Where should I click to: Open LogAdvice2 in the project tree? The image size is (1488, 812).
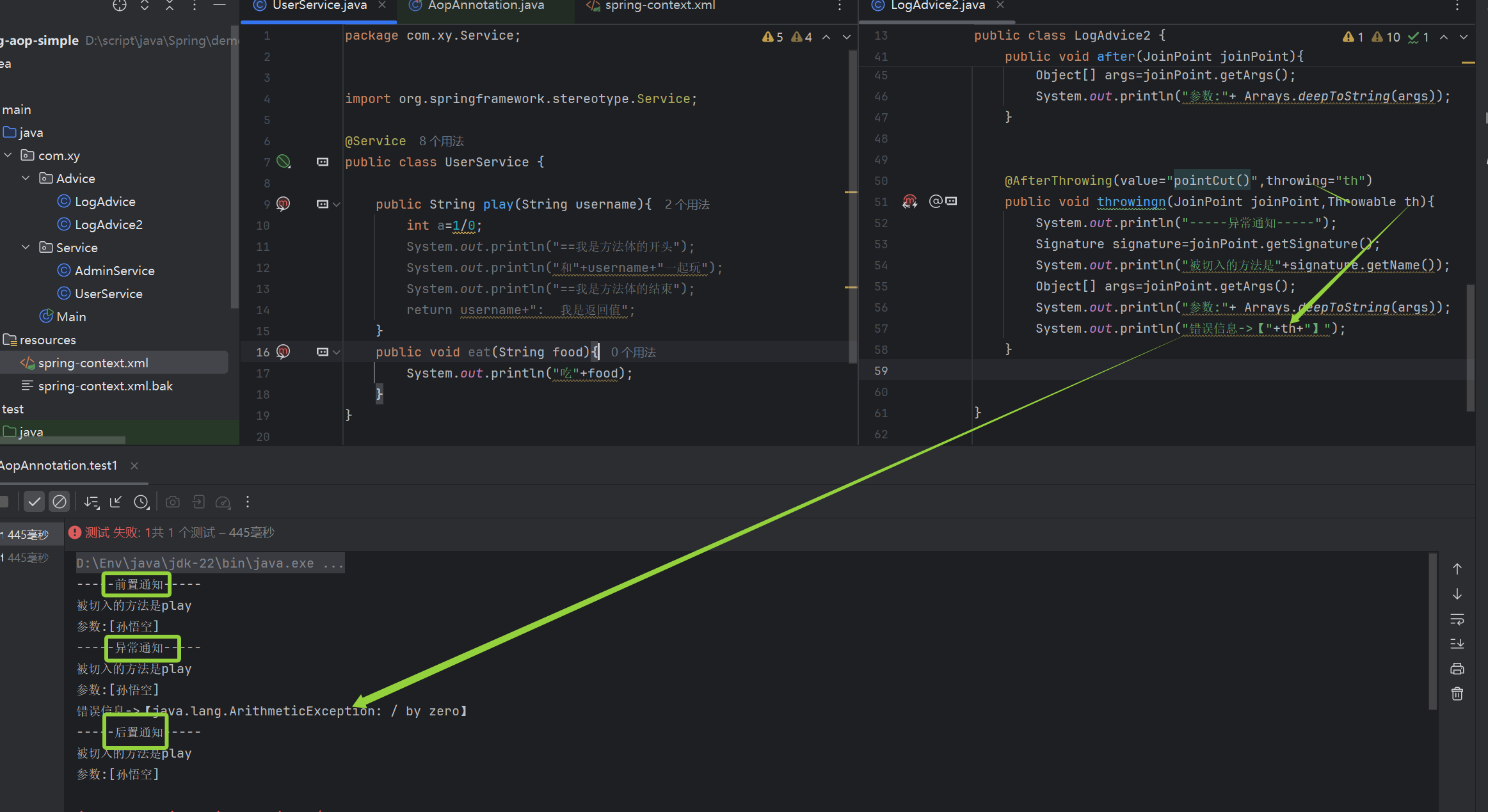tap(108, 225)
